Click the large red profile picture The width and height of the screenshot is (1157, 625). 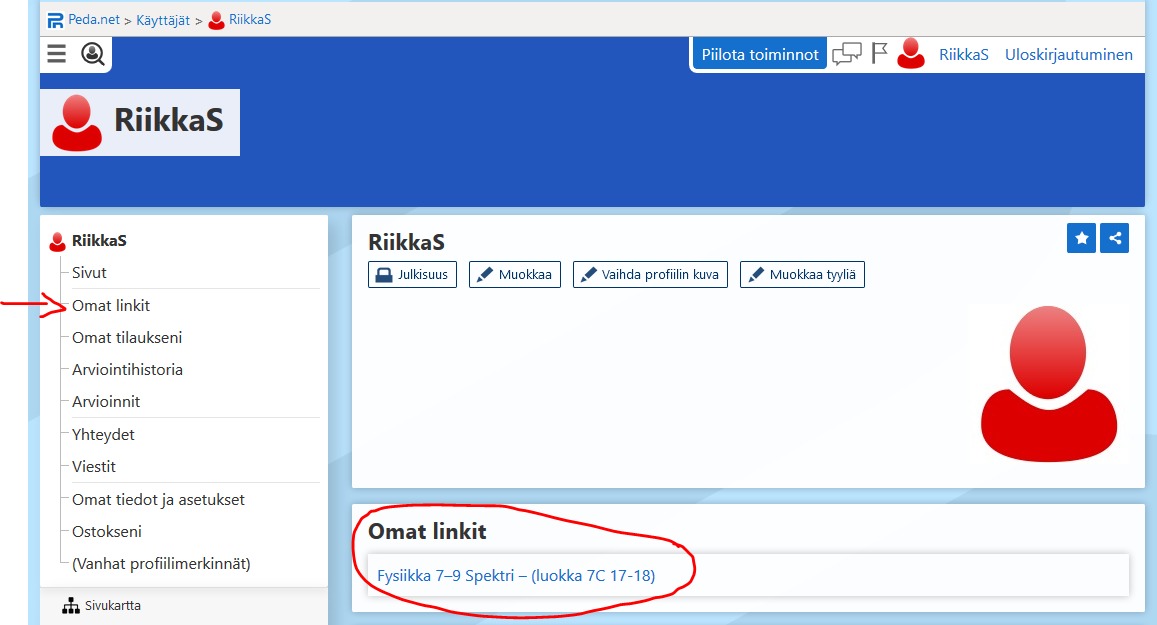pos(1049,384)
